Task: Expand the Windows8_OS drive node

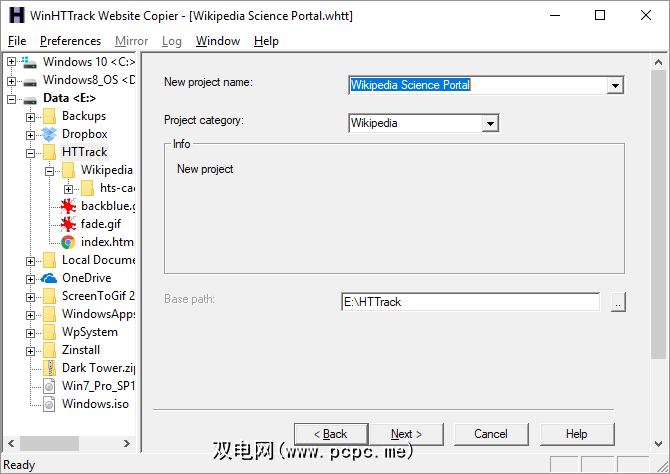Action: (x=12, y=81)
